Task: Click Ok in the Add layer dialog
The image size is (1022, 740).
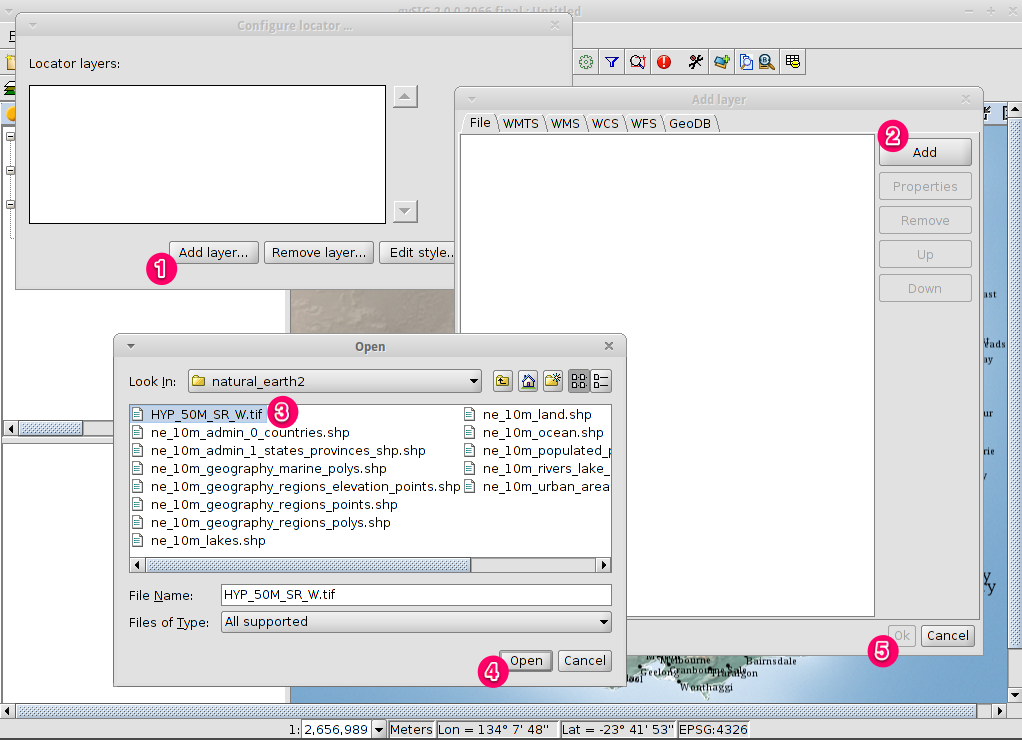Action: pos(902,636)
